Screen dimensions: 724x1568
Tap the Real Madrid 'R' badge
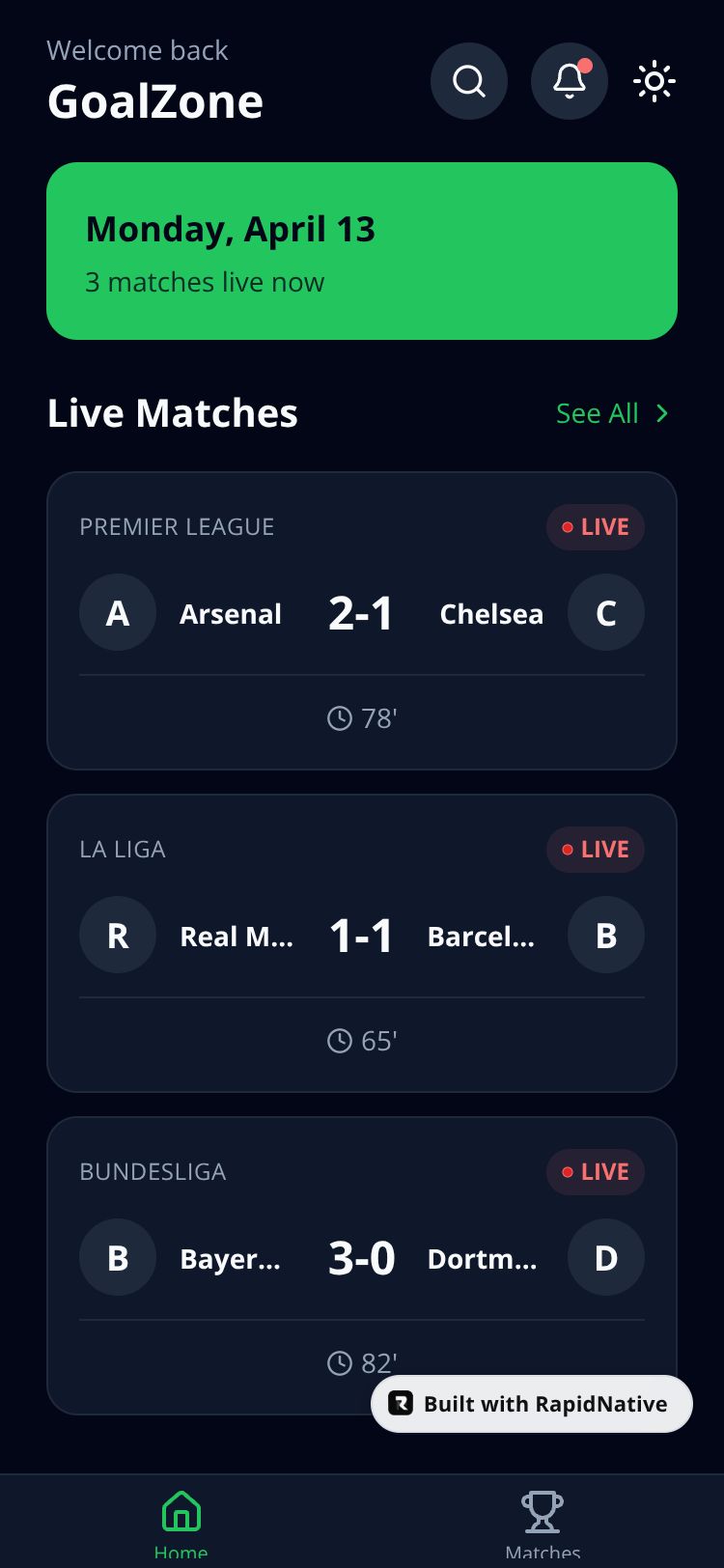point(118,936)
